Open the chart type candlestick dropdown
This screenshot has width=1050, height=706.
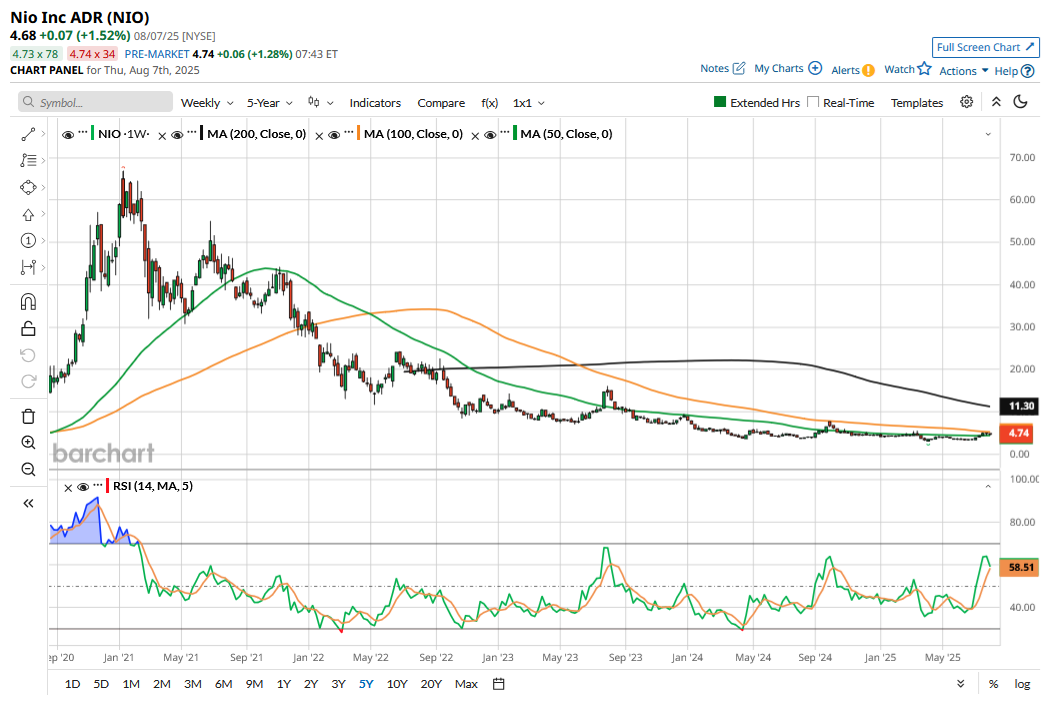[320, 102]
